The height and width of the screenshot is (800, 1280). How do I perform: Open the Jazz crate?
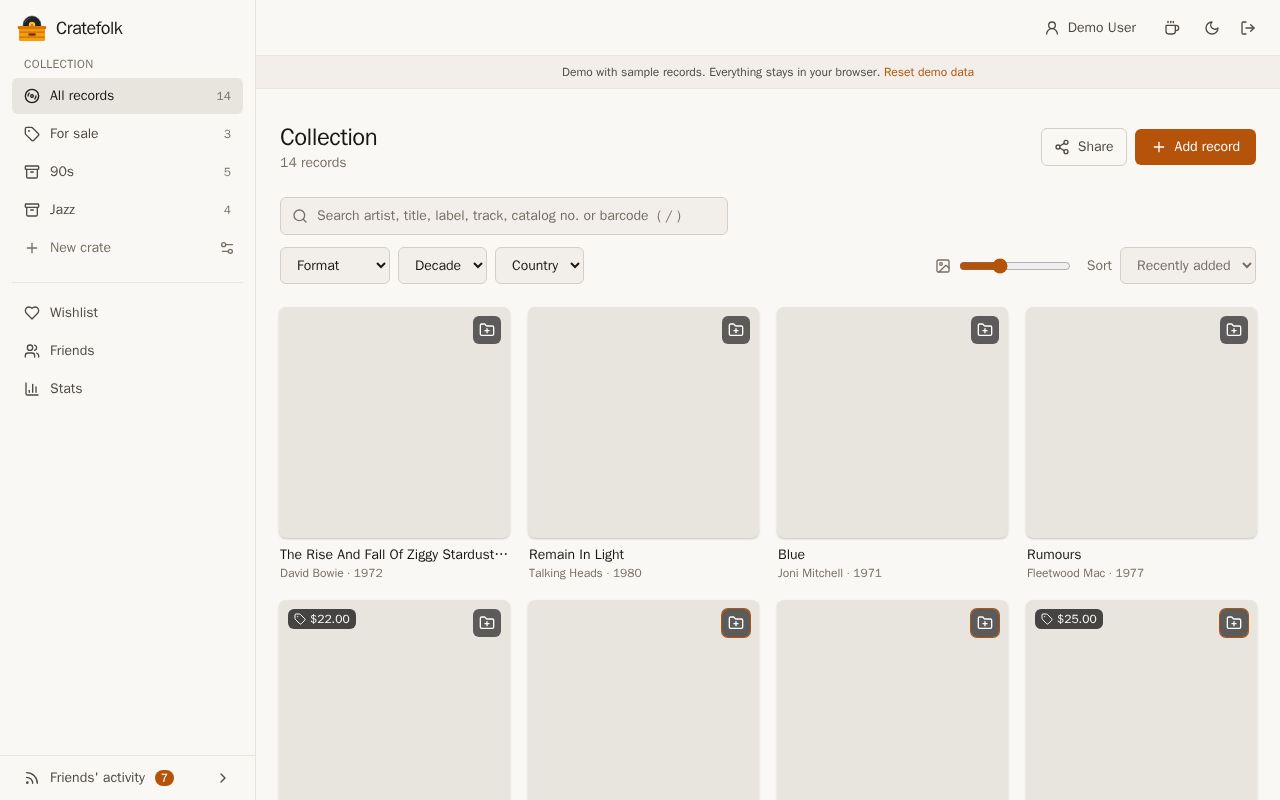(127, 210)
